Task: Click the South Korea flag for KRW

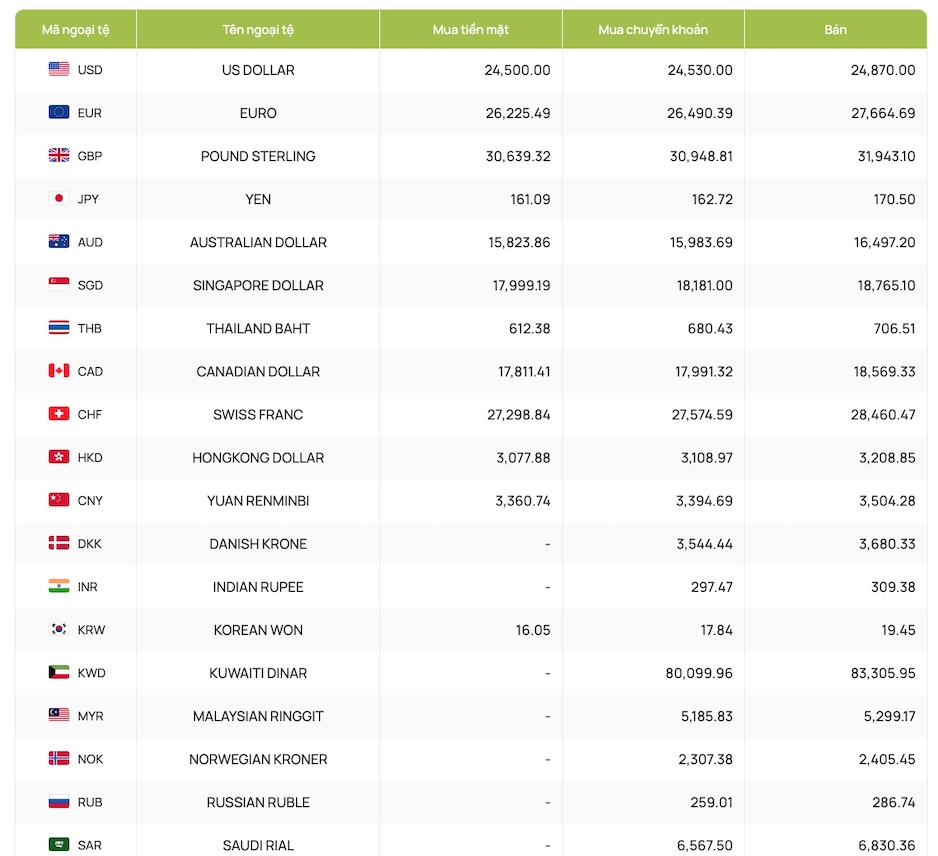Action: click(x=59, y=629)
